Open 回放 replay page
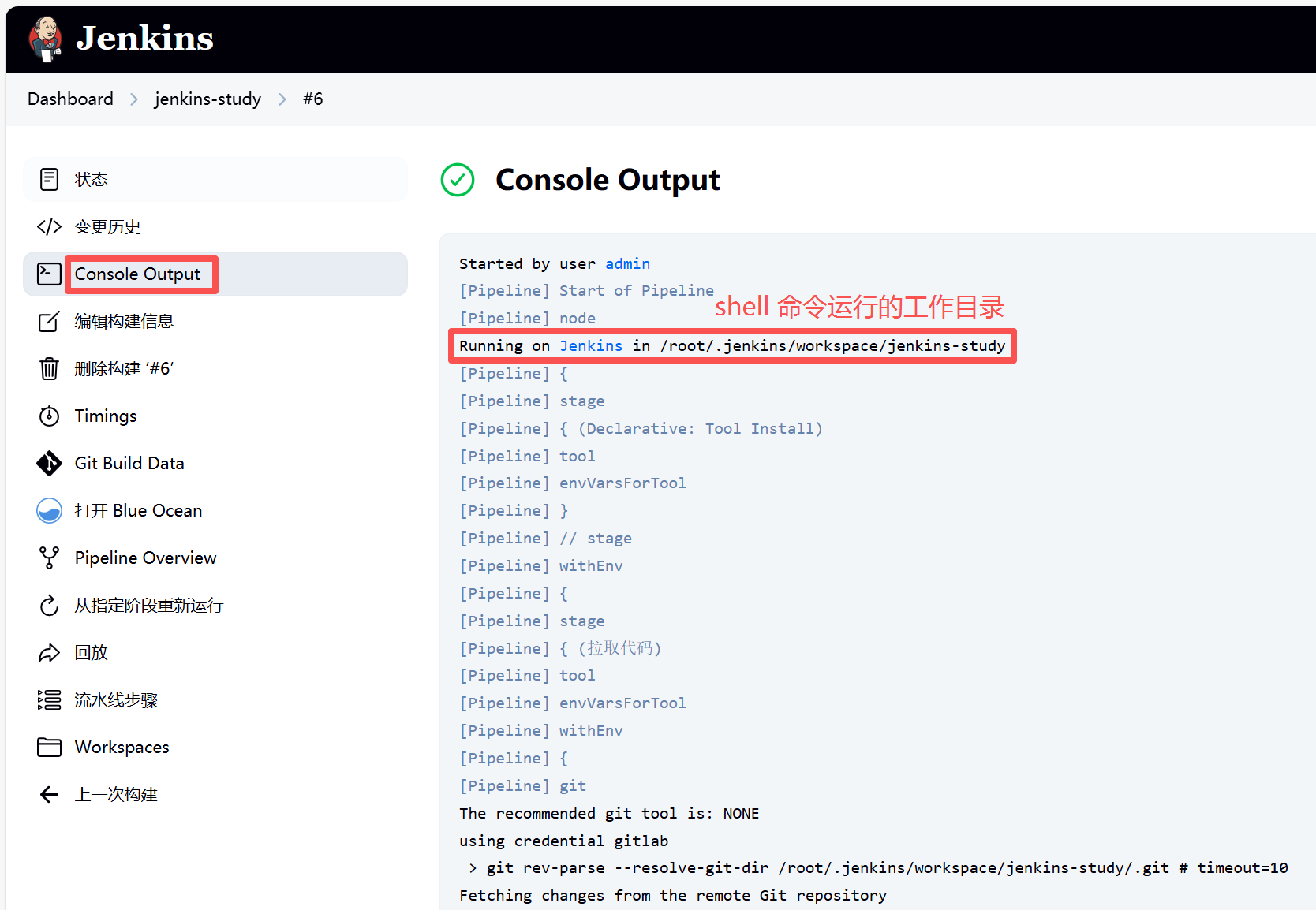 tap(215, 652)
